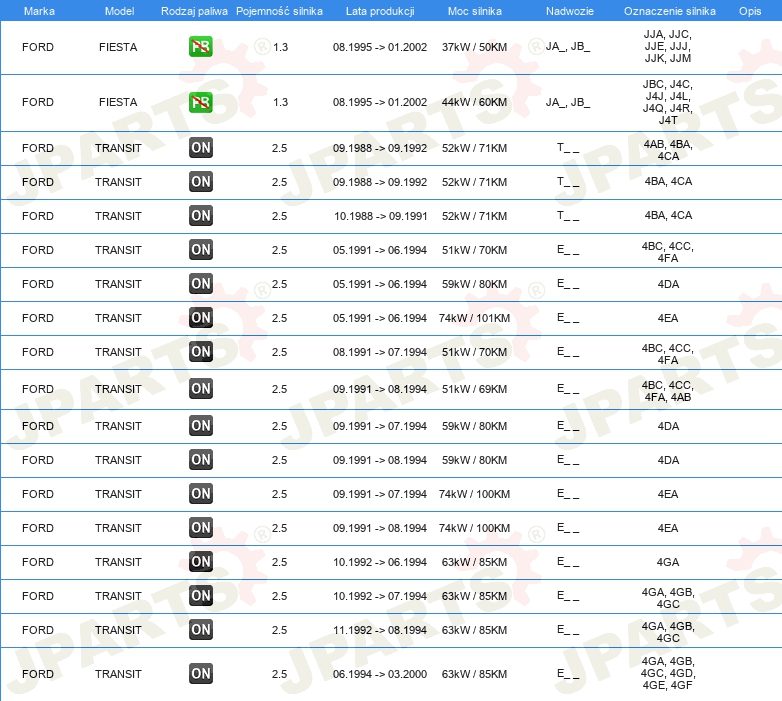This screenshot has width=782, height=701.
Task: Click ON diesel icon for Transit 10.1992 -> 07.1994
Action: (200, 595)
